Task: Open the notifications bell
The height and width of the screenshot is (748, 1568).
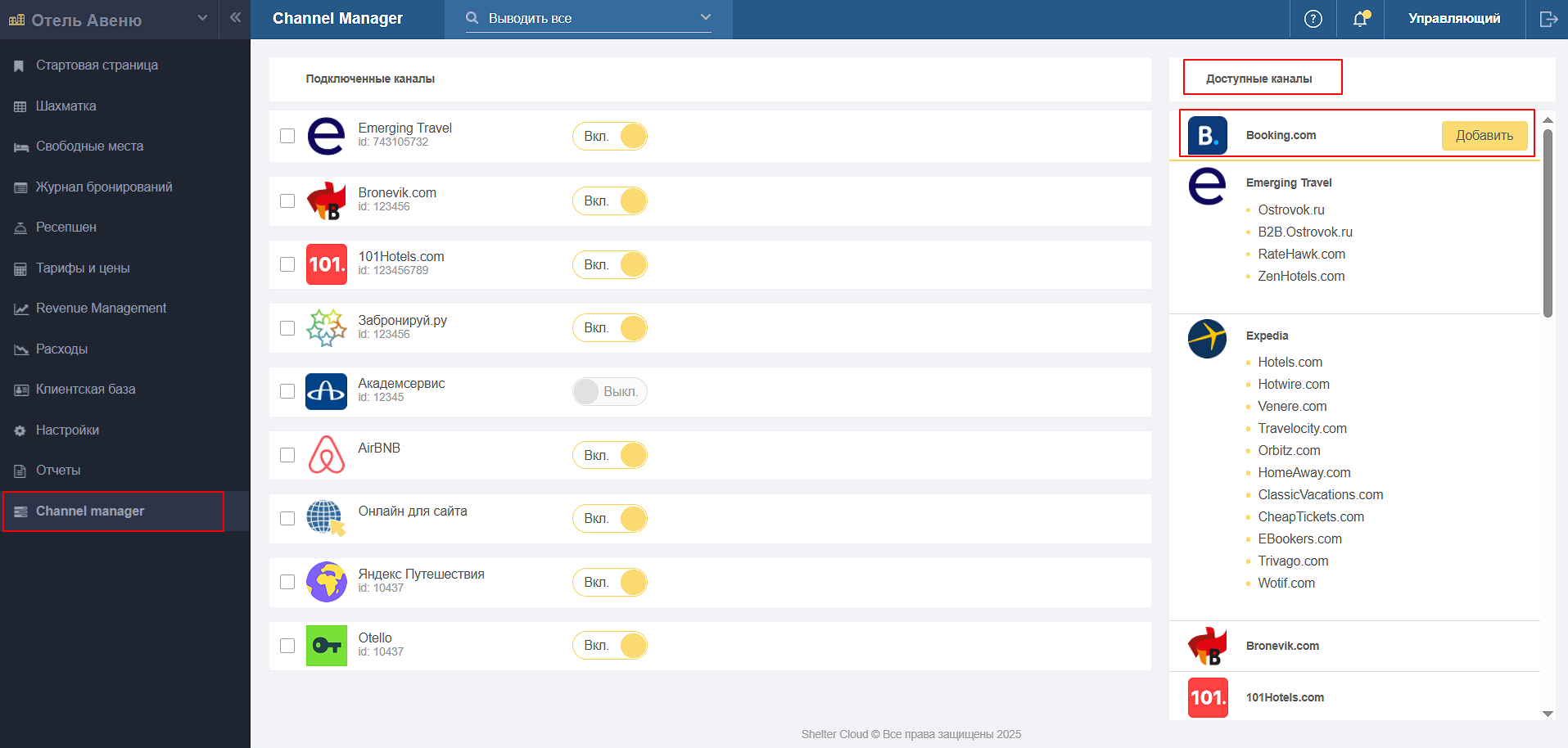Action: pos(1360,19)
